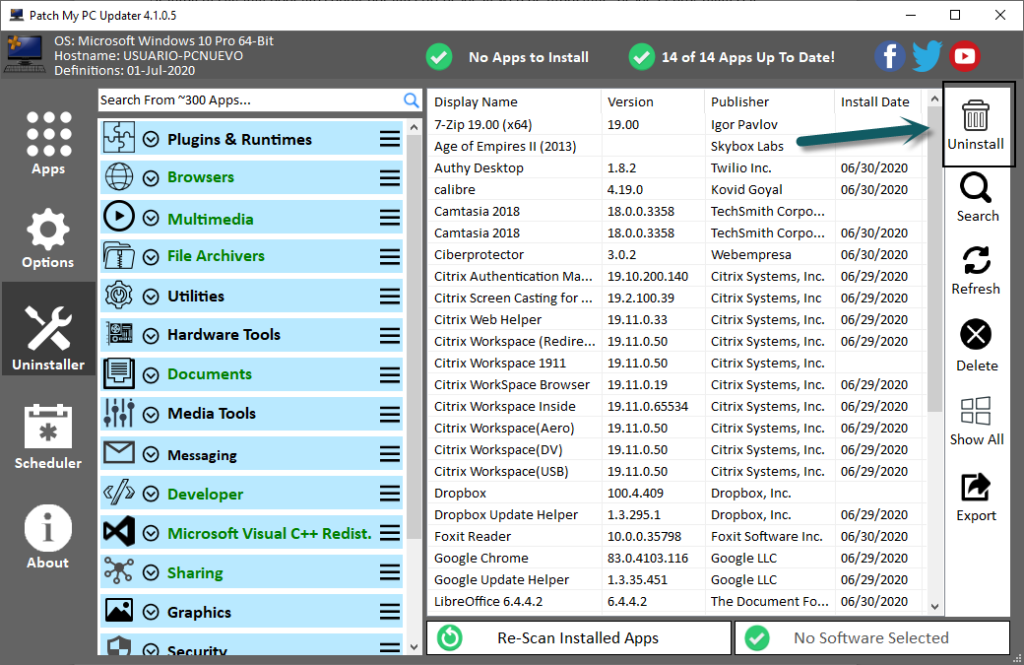Select the Google Chrome entry
Viewport: 1024px width, 665px height.
coord(677,558)
